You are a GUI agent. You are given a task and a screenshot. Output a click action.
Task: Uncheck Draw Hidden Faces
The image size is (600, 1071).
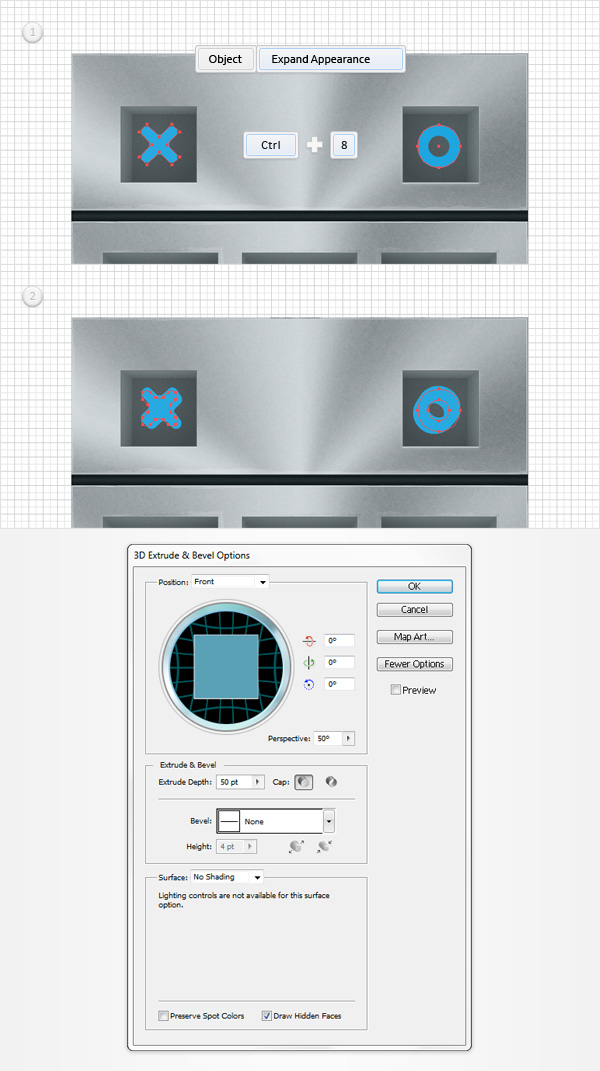click(267, 1016)
